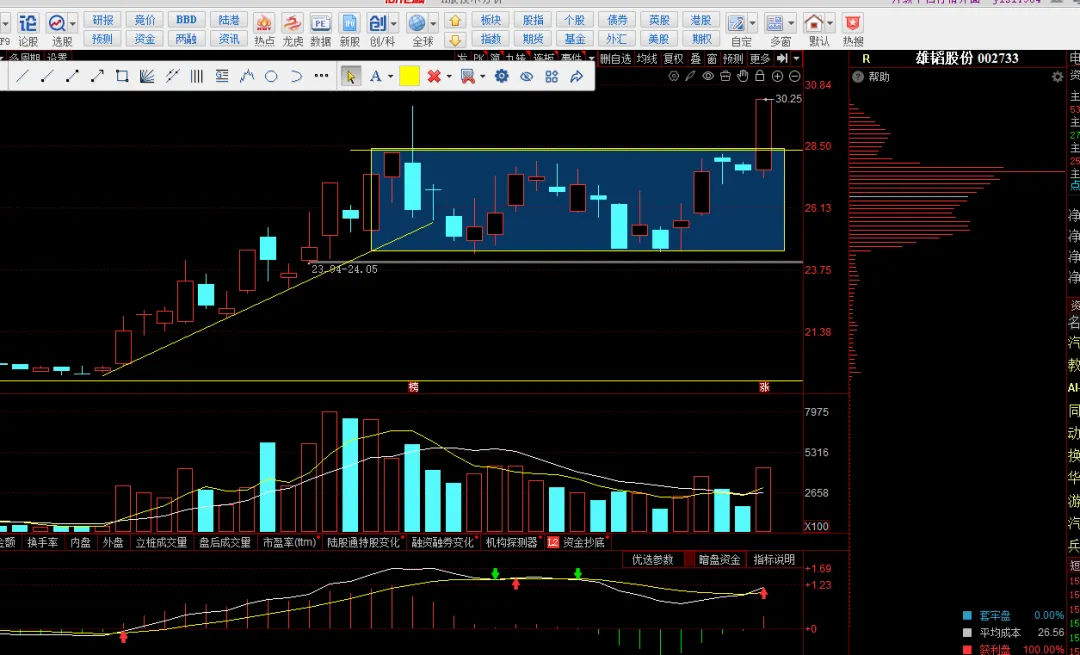Screen dimensions: 1080x655
Task: Toggle 均线 moving averages display
Action: pyautogui.click(x=646, y=59)
